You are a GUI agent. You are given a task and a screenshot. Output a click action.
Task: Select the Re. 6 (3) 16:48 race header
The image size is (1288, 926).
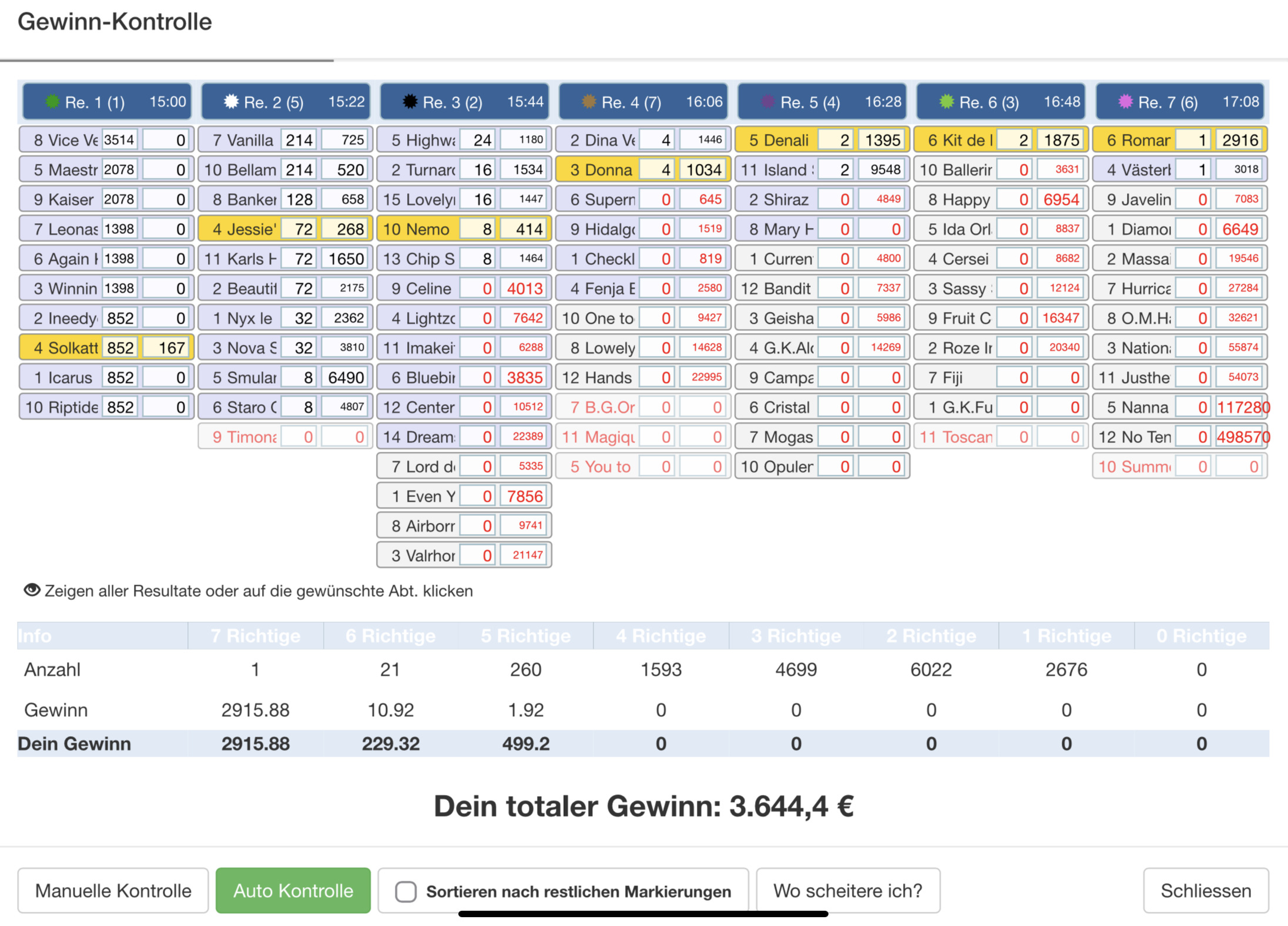[1001, 102]
